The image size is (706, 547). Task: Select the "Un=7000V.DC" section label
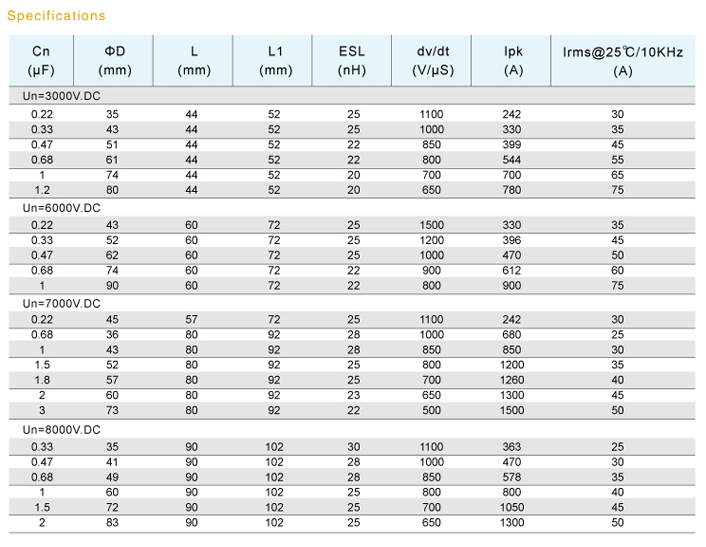62,303
